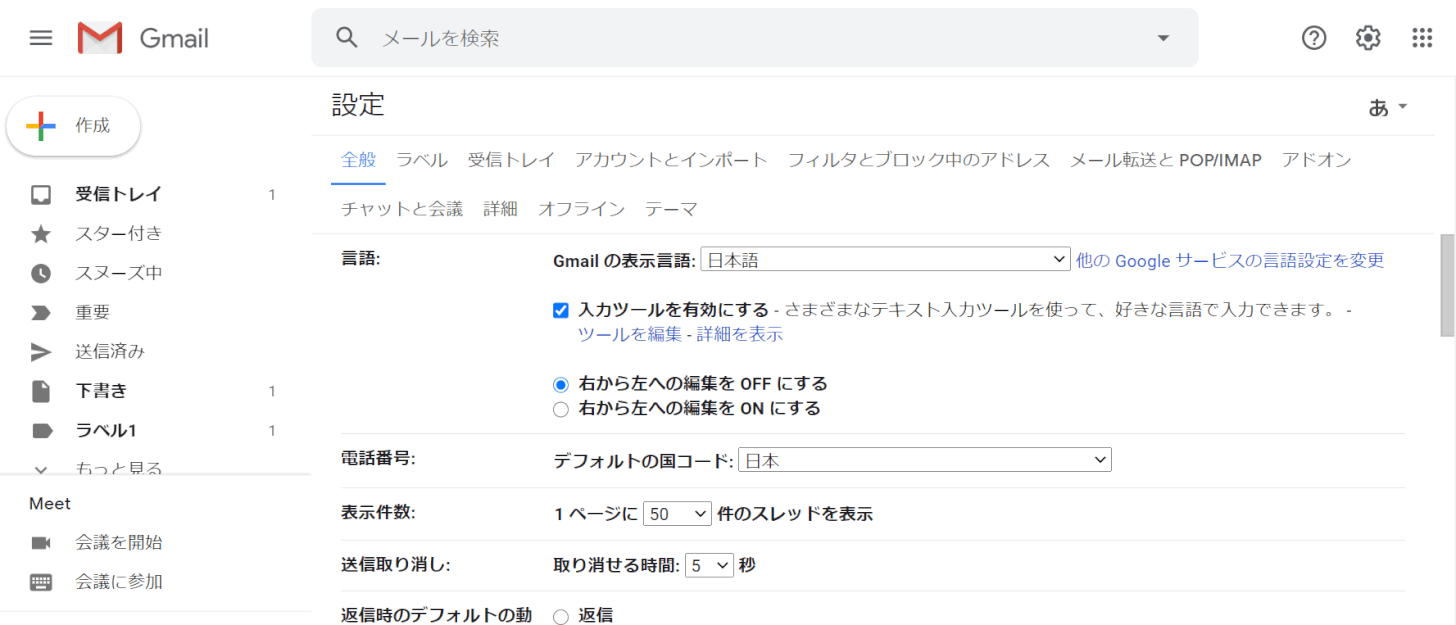Image resolution: width=1456 pixels, height=625 pixels.
Task: Click the 他の Google サービスの言語設定を変更 link
Action: coord(1230,260)
